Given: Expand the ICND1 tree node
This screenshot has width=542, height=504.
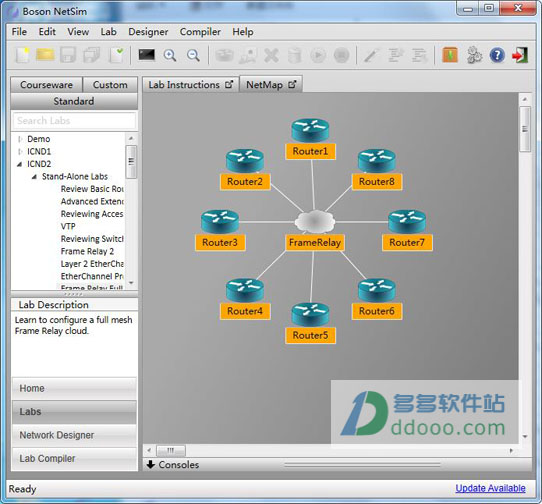Looking at the screenshot, I should pyautogui.click(x=20, y=151).
